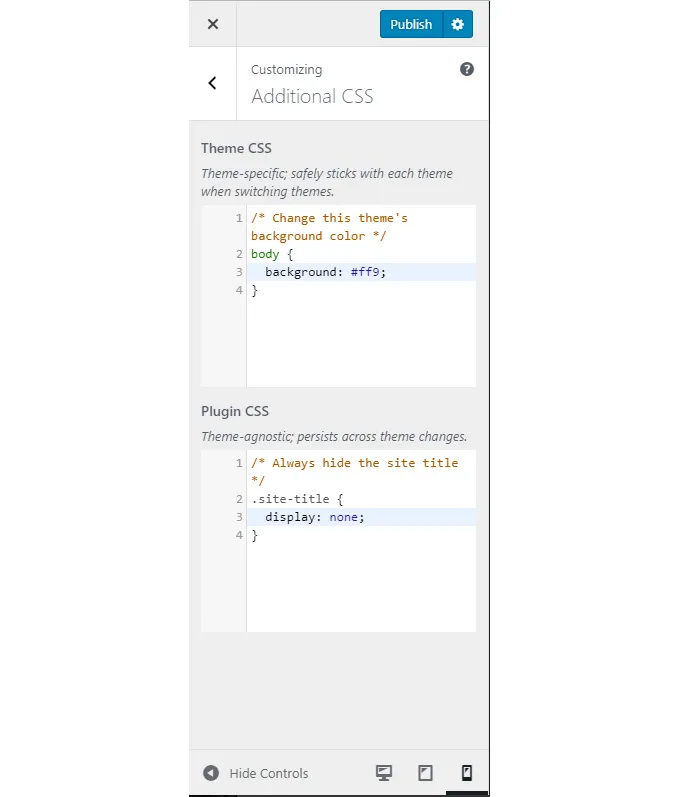Open publish settings gear
Image resolution: width=680 pixels, height=797 pixels.
(458, 24)
